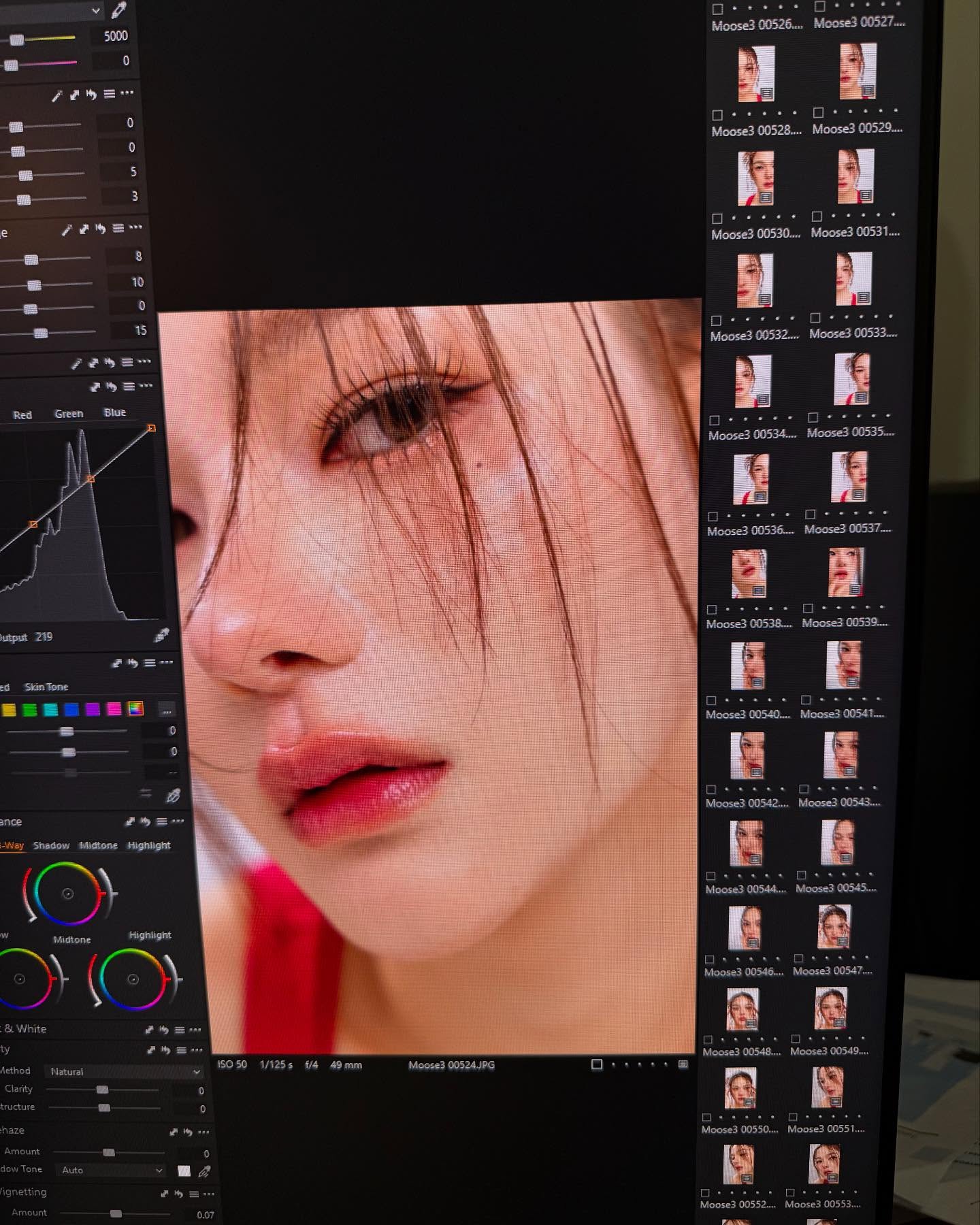
Task: Toggle the color tag box of the Moose3 00541 thumbnail
Action: (806, 700)
